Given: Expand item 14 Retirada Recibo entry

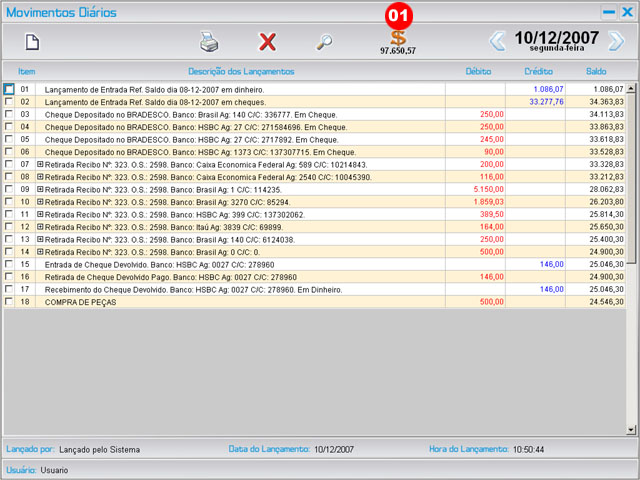Looking at the screenshot, I should click(x=40, y=251).
